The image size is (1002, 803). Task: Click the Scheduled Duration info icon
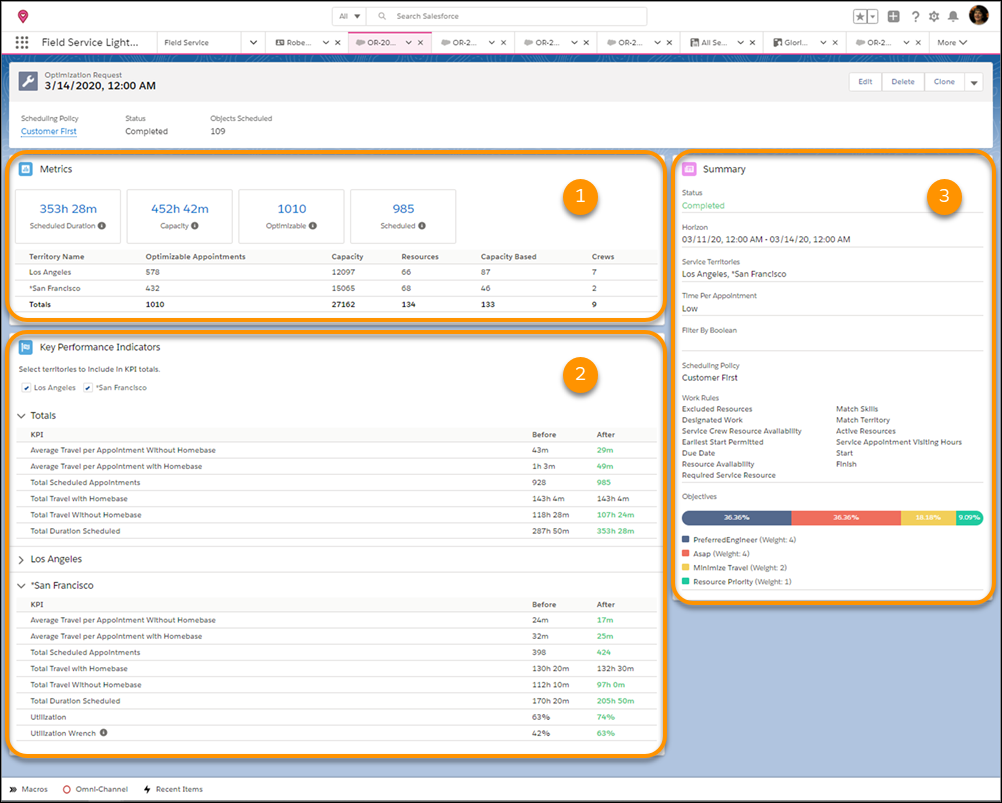tap(102, 226)
